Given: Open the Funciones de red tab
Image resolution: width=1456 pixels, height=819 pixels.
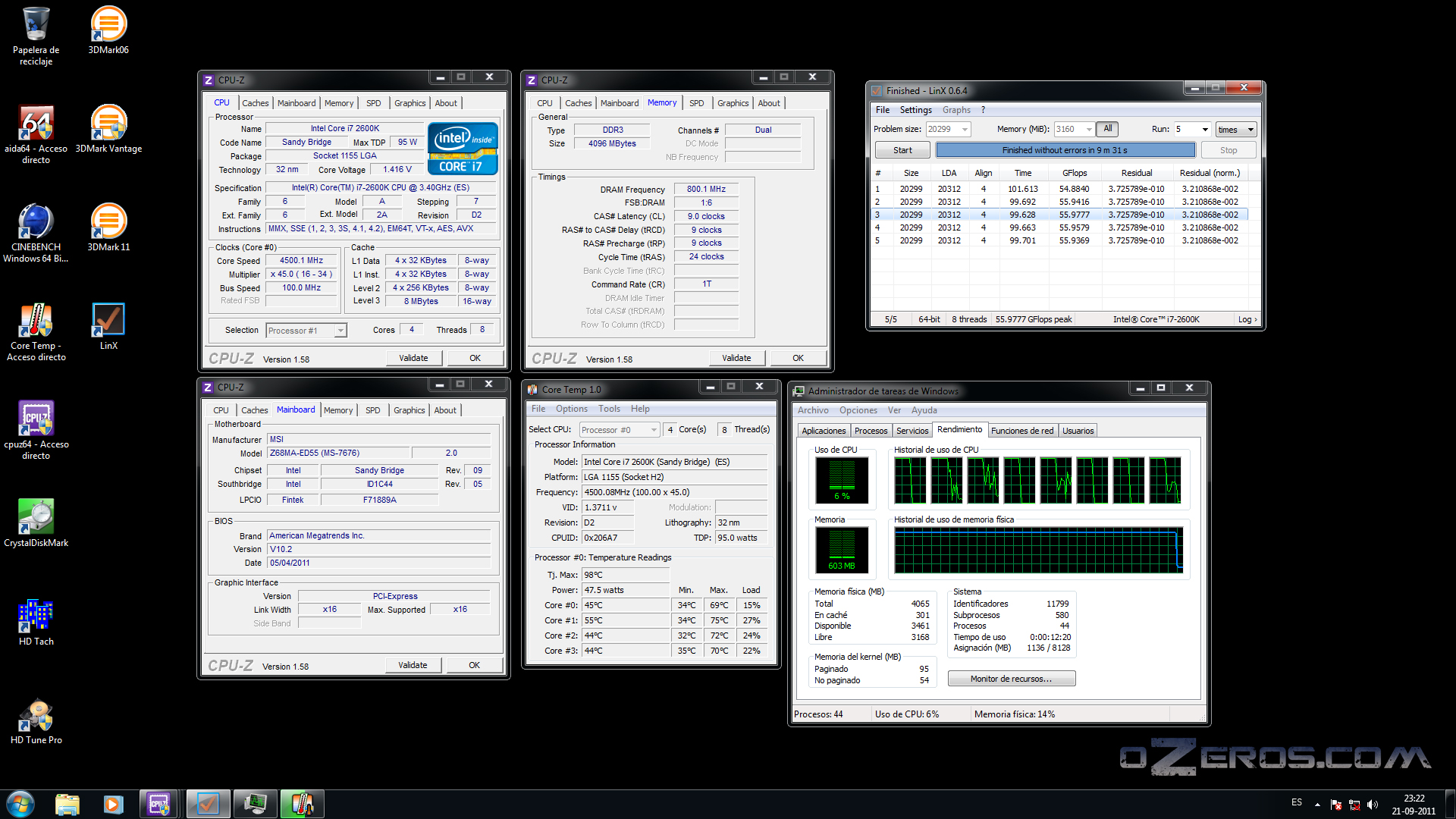Looking at the screenshot, I should point(1022,431).
